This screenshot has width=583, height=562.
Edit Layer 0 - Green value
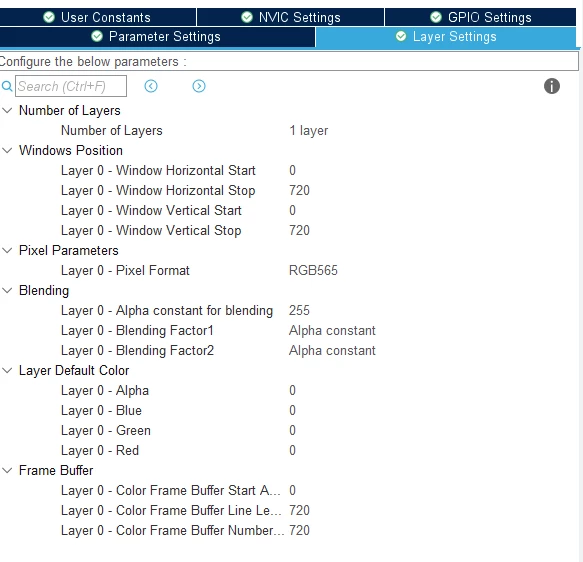[293, 430]
